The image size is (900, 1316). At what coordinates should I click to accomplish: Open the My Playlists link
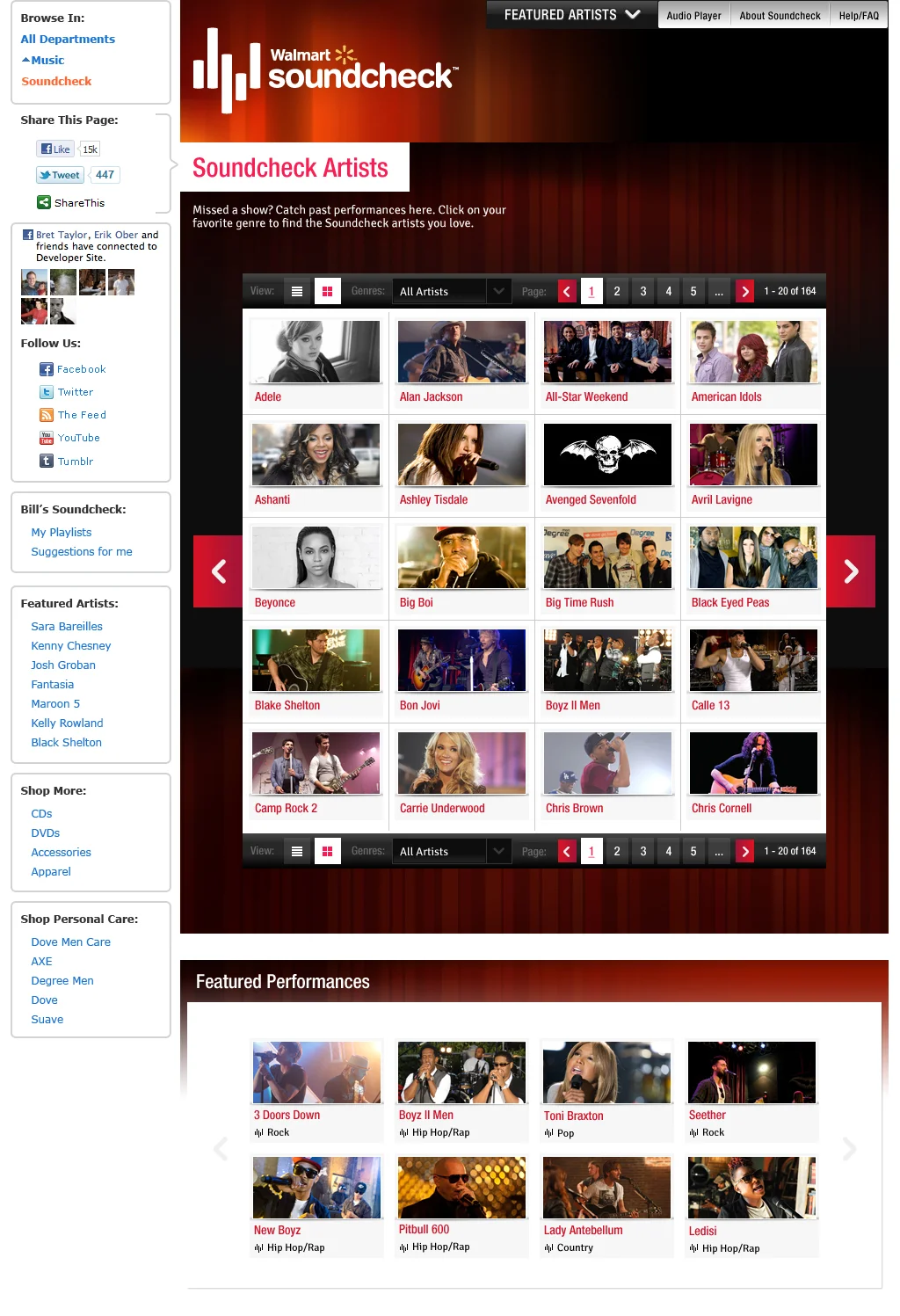coord(62,532)
